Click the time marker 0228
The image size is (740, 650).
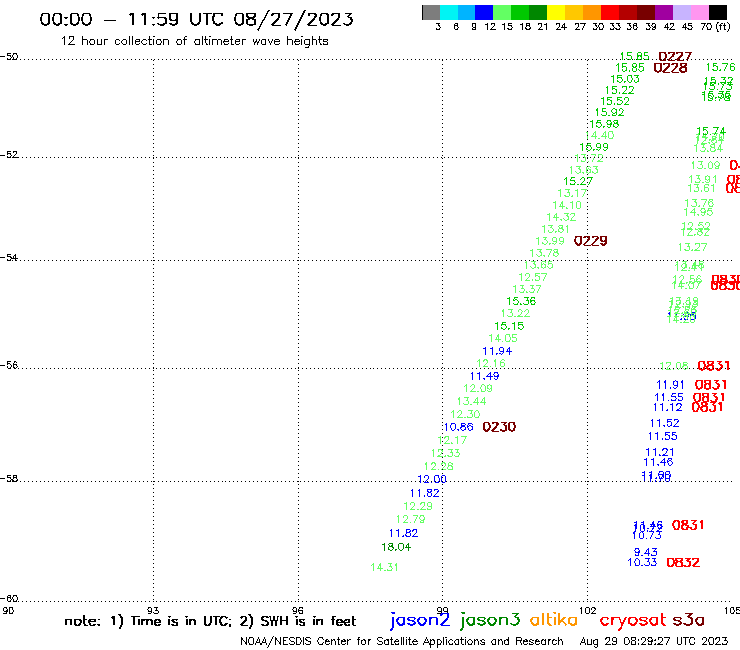click(670, 68)
